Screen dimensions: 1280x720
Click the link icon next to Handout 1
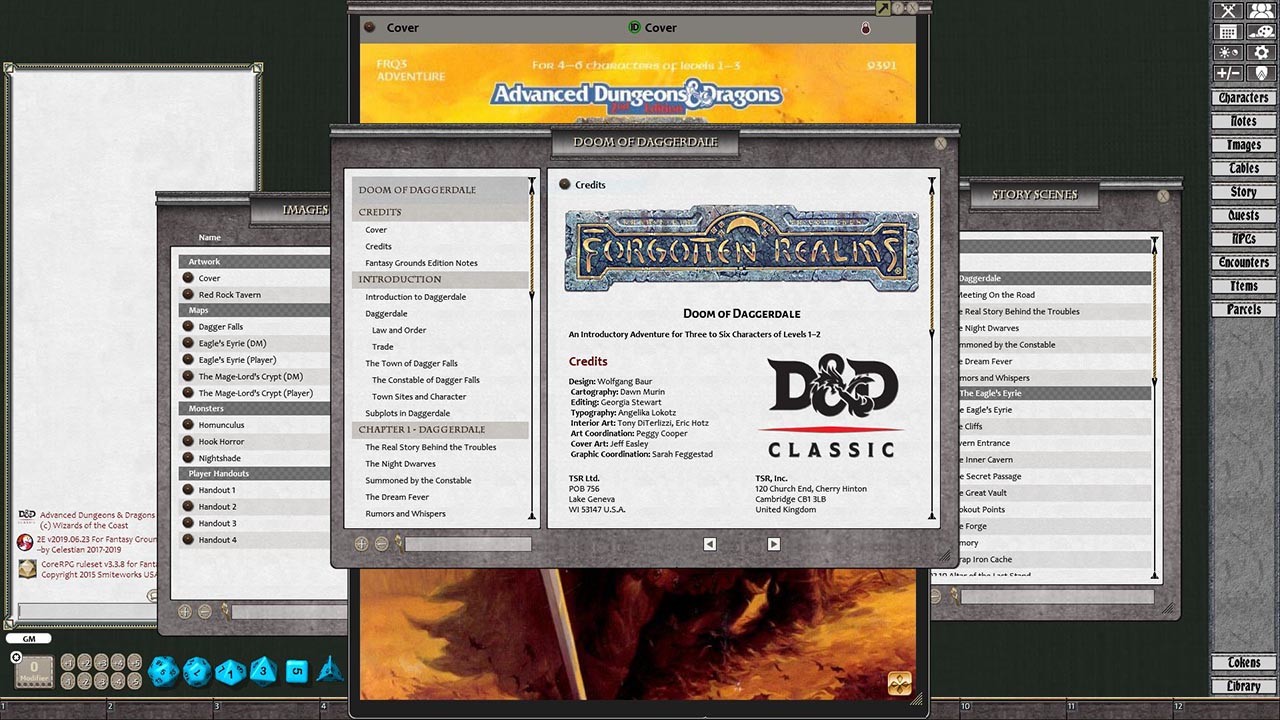188,490
